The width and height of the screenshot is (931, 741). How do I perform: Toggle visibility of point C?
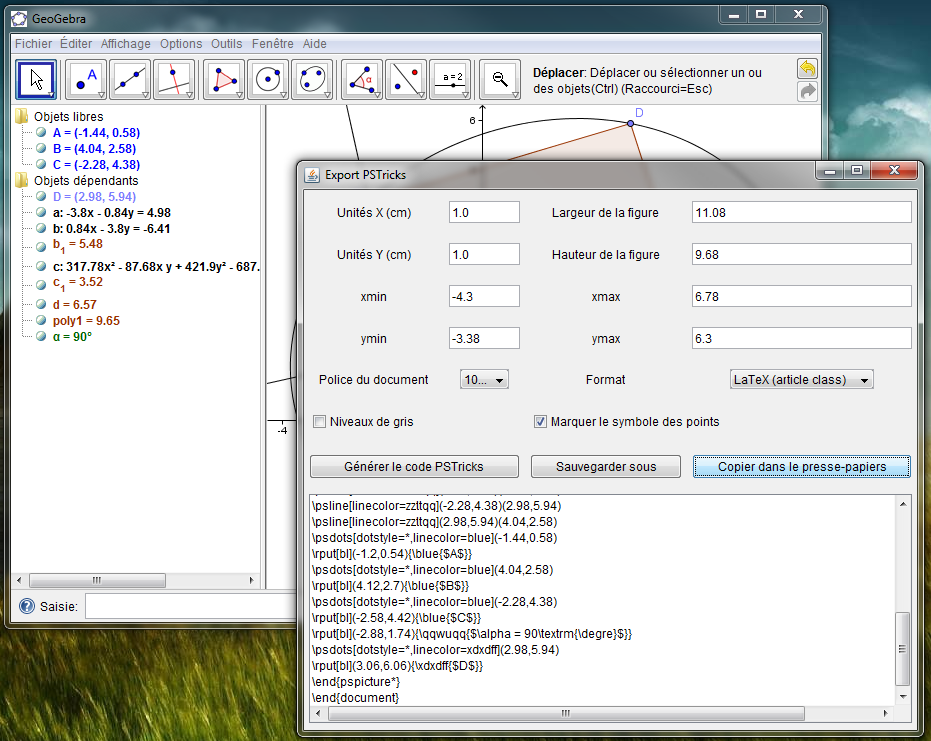coord(41,164)
